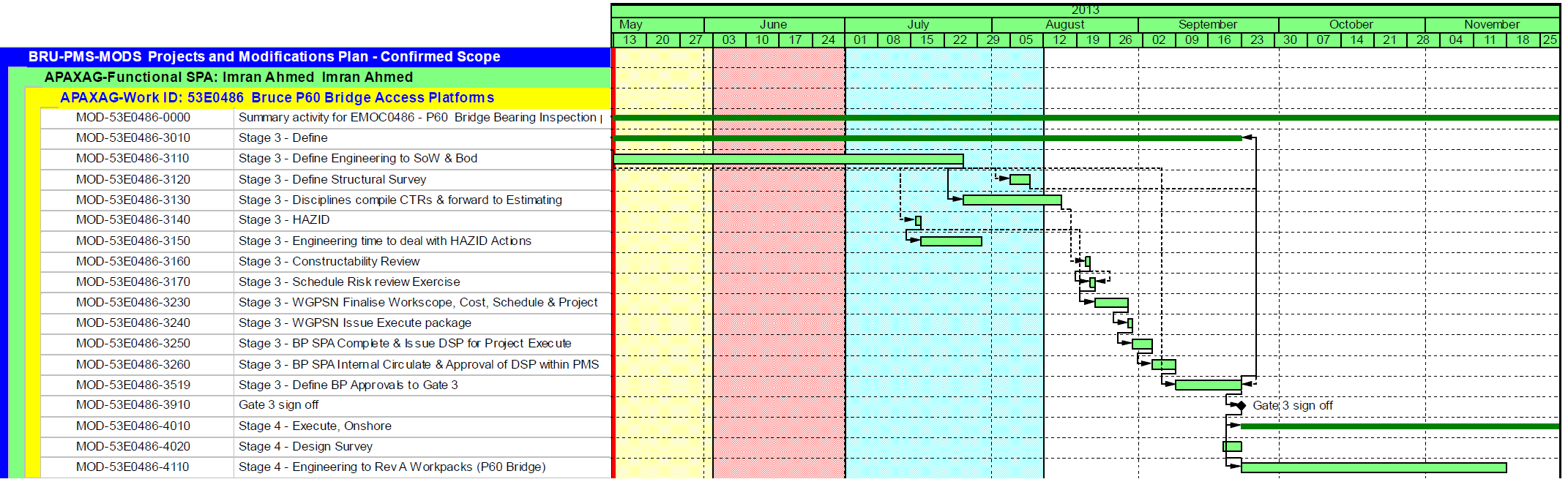
Task: Select activity ID MOD-53E0486-4020
Action: [x=133, y=447]
